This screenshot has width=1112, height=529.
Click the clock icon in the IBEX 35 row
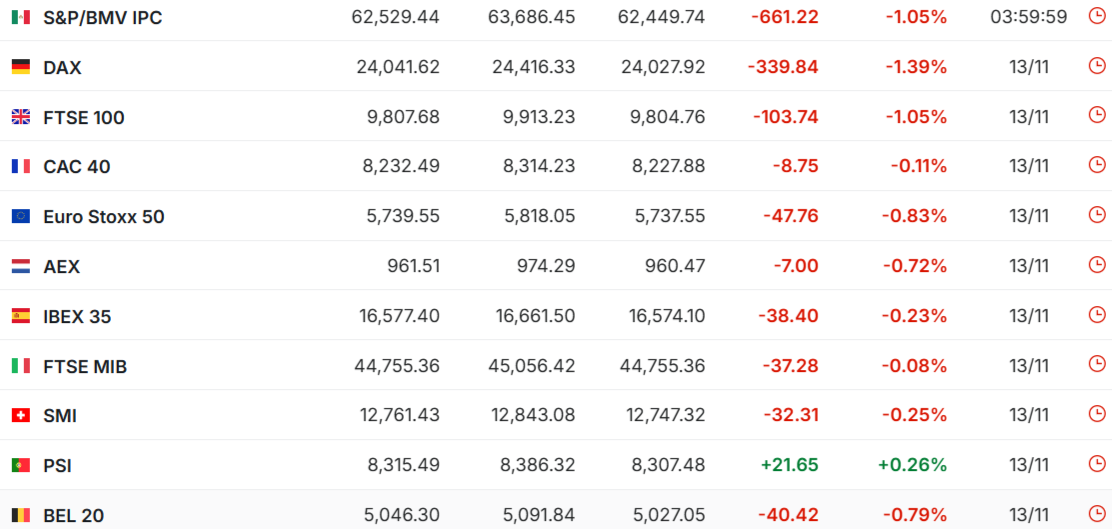point(1096,314)
